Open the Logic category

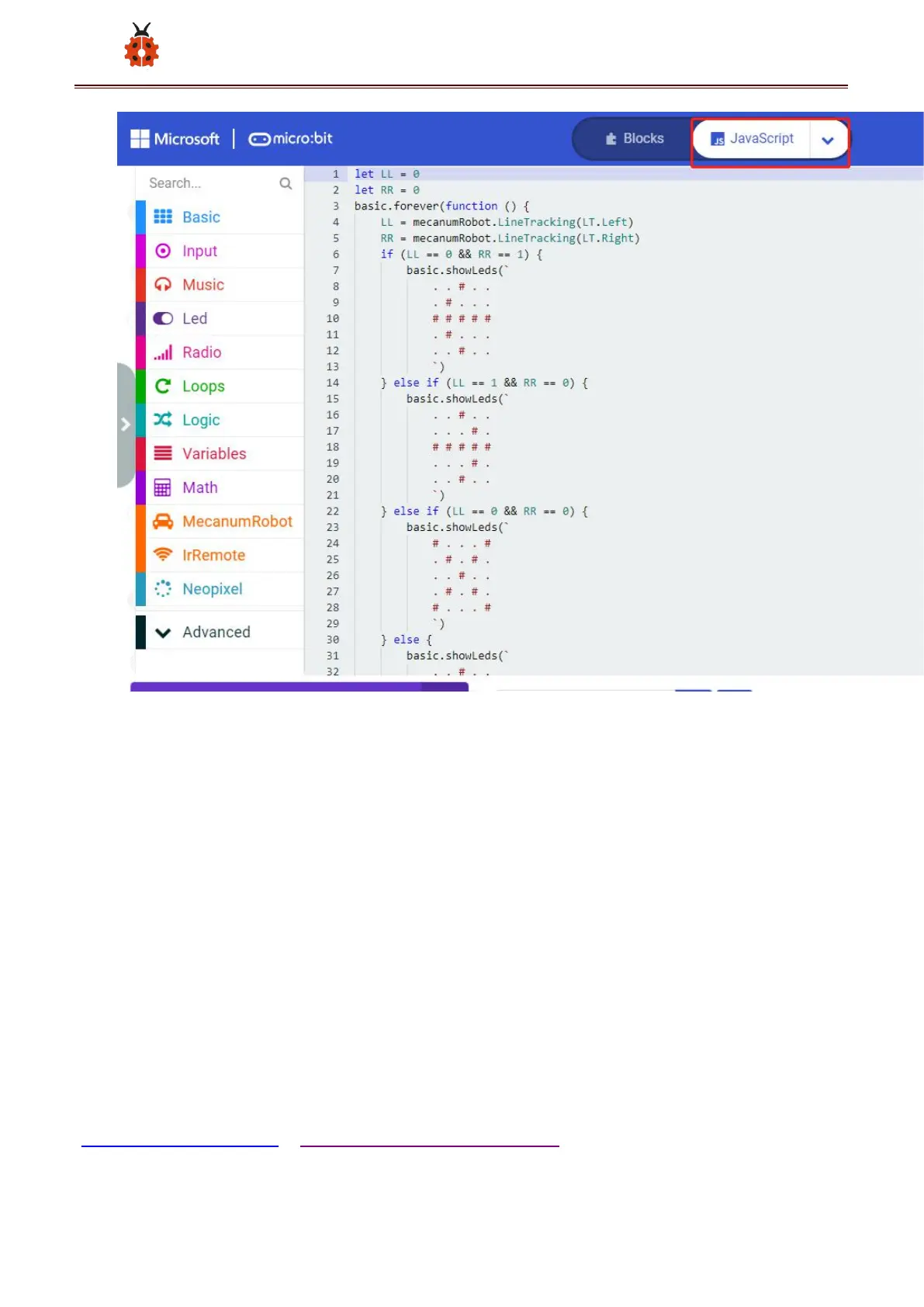coord(220,420)
